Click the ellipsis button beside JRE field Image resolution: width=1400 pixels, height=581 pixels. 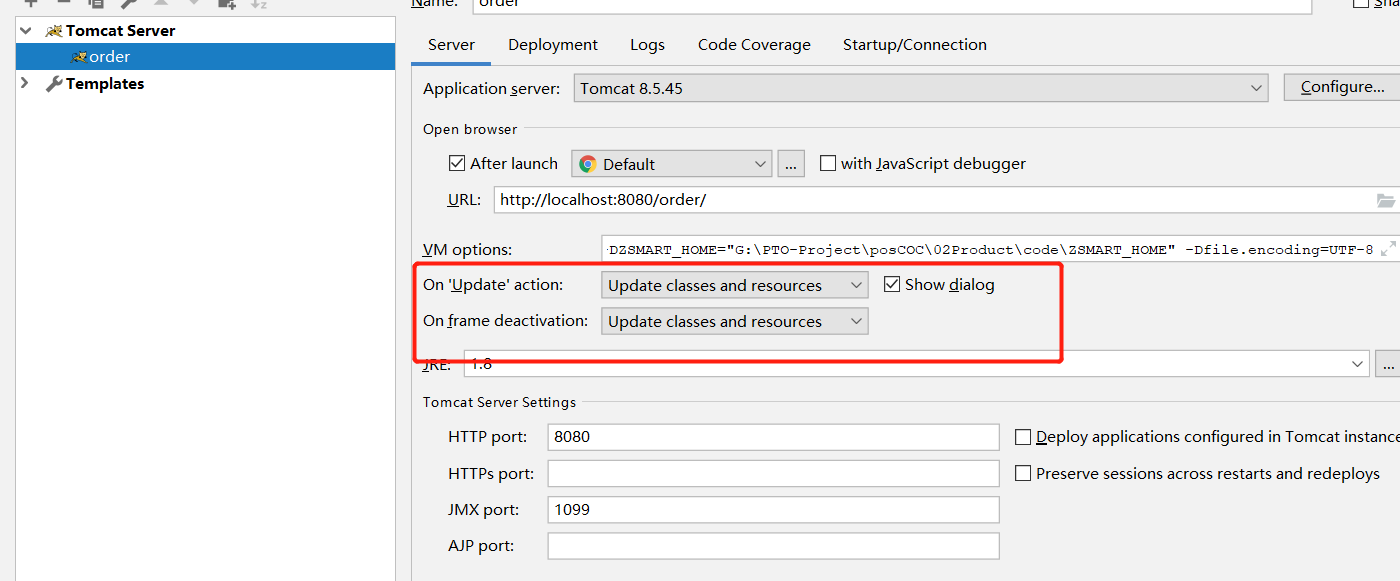tap(1388, 364)
